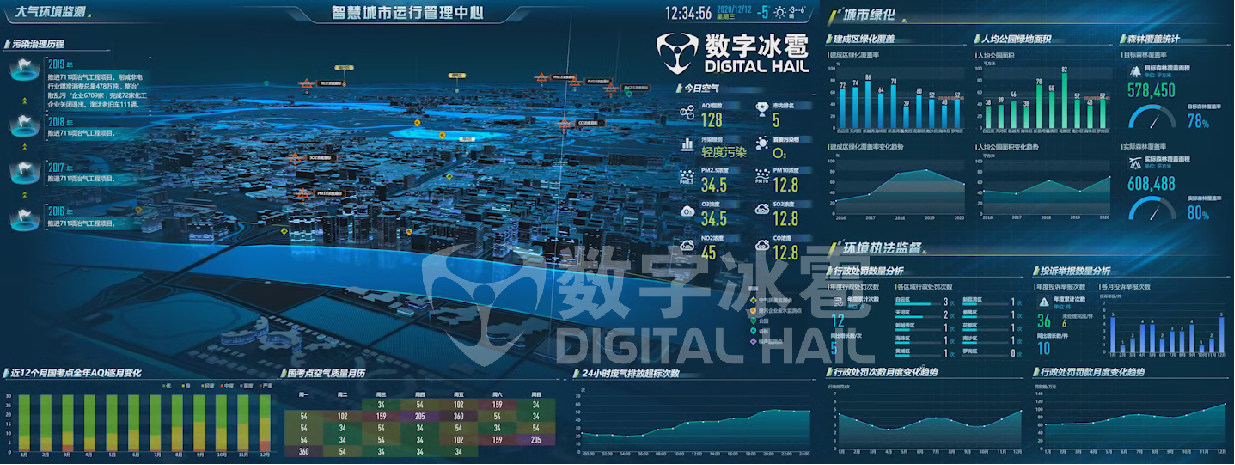Select the NO2 concentration cloud icon

pyautogui.click(x=688, y=245)
